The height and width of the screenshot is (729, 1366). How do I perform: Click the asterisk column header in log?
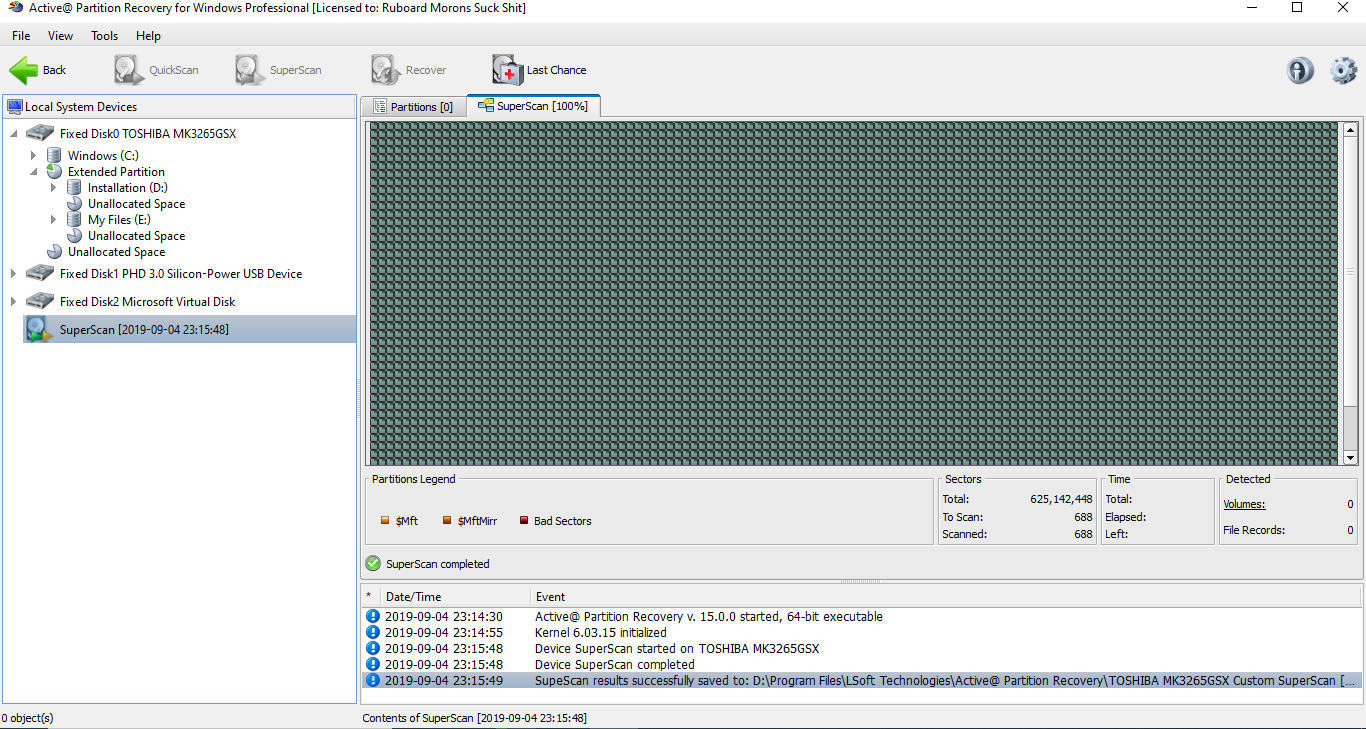tap(369, 596)
